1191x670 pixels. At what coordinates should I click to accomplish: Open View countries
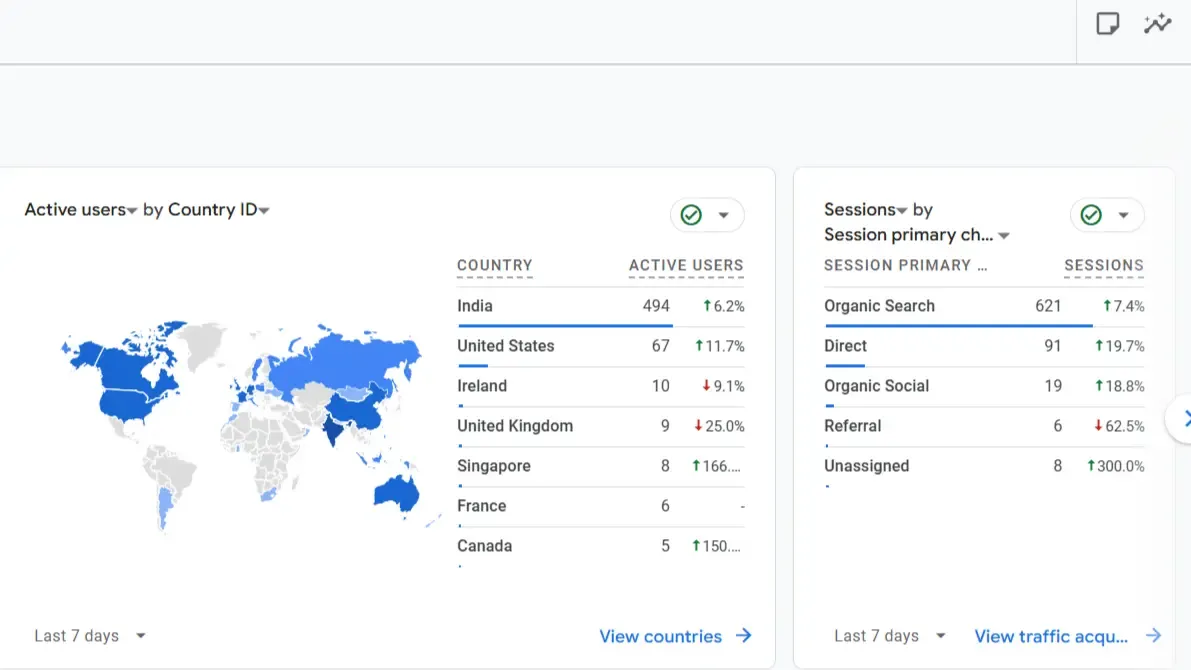click(x=661, y=636)
